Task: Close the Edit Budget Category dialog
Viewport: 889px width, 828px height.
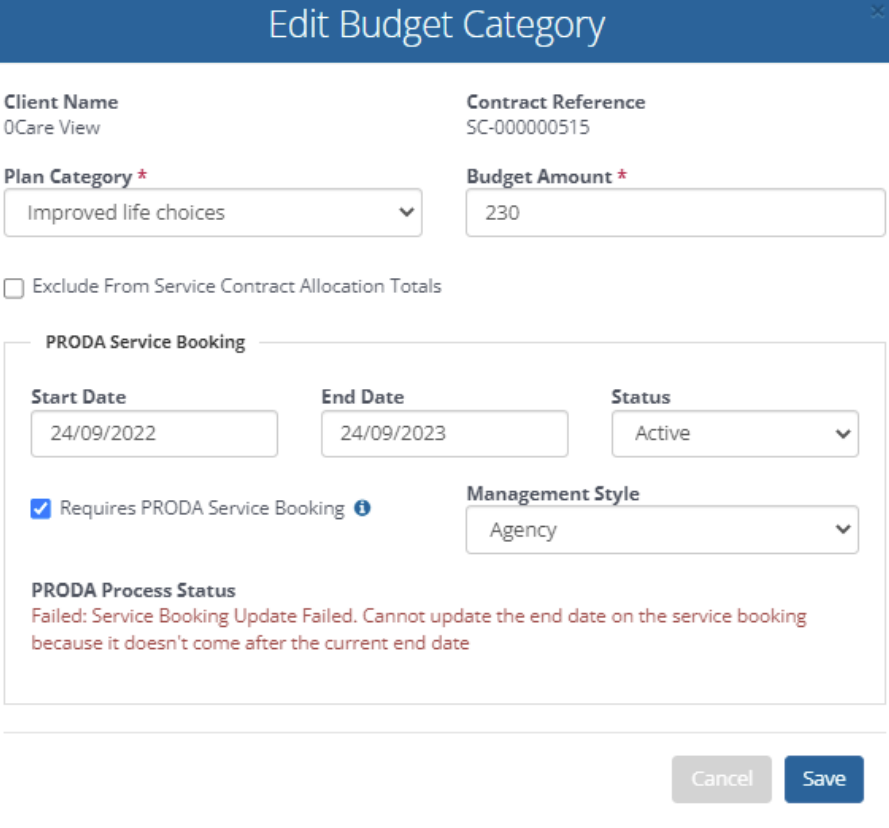Action: (879, 8)
